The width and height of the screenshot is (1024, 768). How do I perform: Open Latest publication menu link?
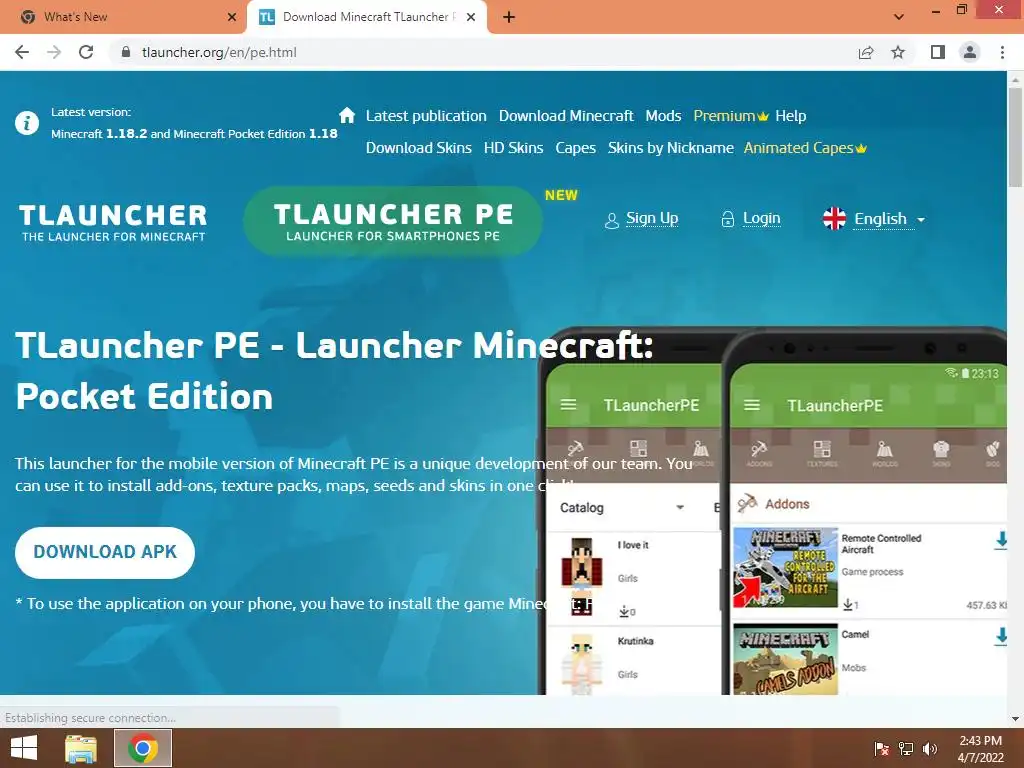[426, 116]
